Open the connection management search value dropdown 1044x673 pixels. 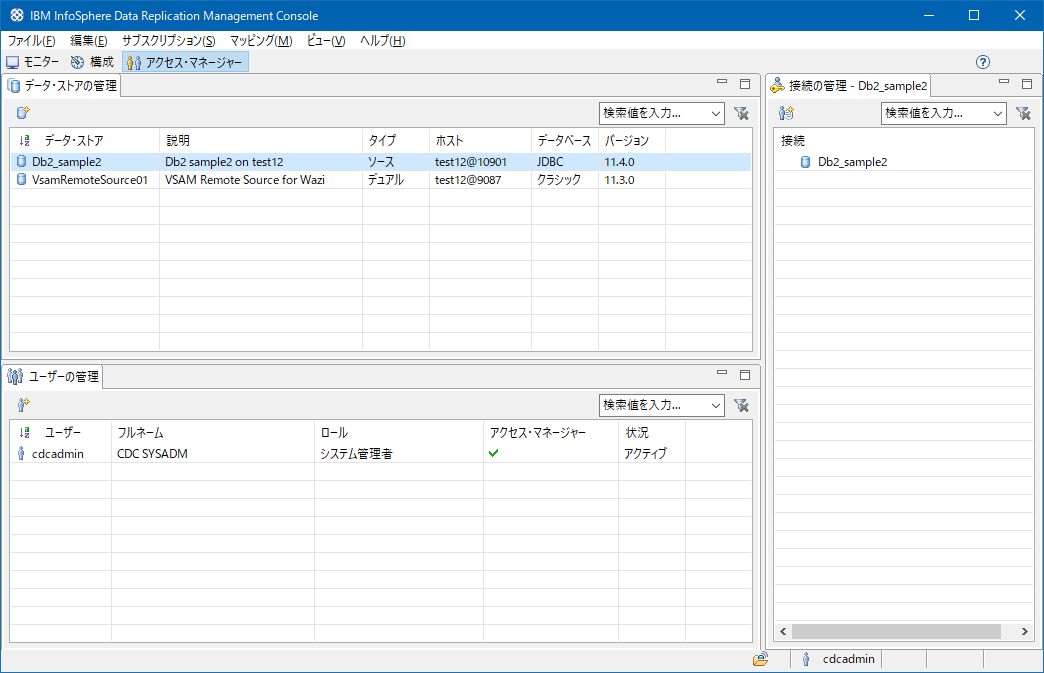click(x=997, y=113)
